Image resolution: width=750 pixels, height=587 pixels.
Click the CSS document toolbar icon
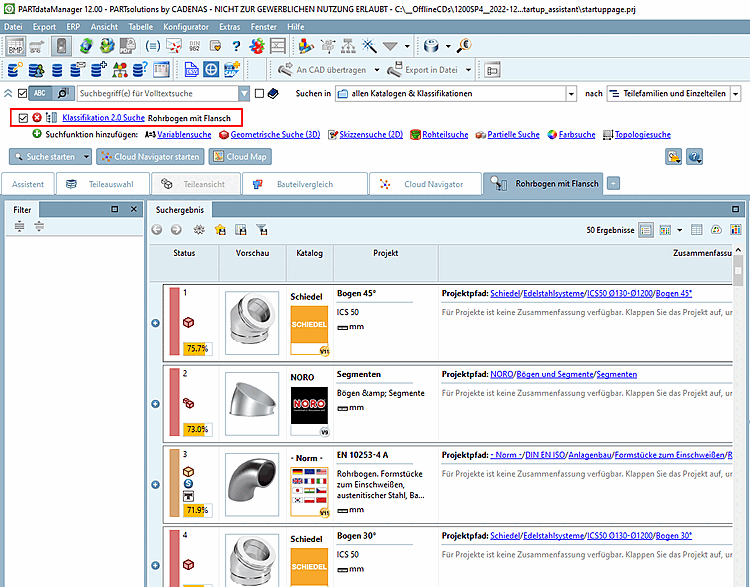191,70
